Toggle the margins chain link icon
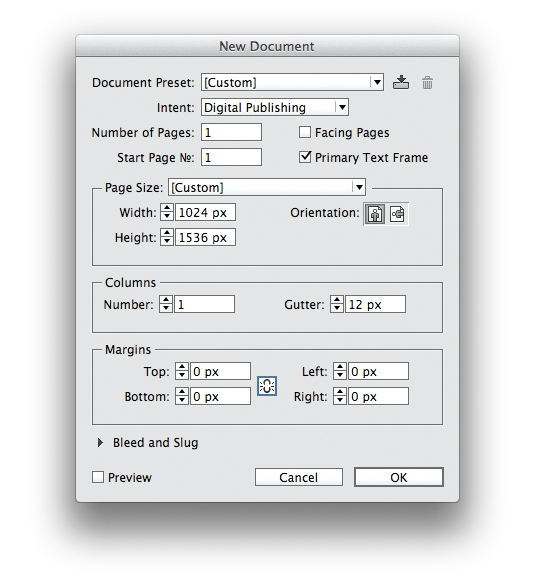The width and height of the screenshot is (535, 581). (x=267, y=386)
